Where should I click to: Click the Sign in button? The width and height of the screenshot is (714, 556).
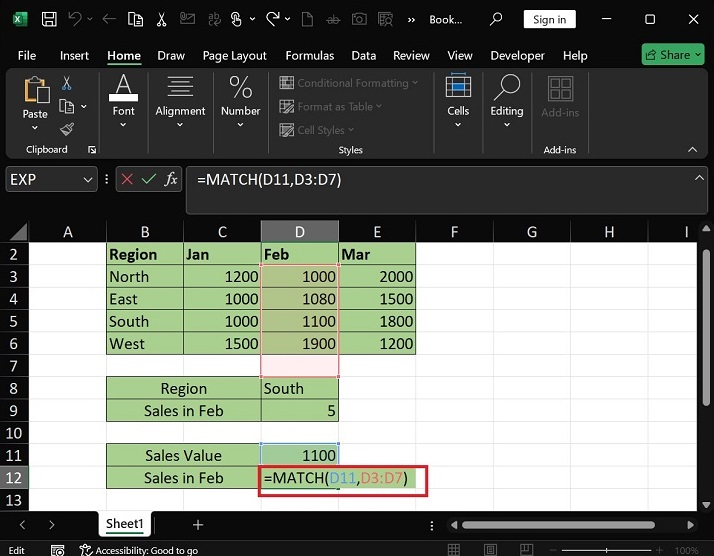click(x=550, y=19)
